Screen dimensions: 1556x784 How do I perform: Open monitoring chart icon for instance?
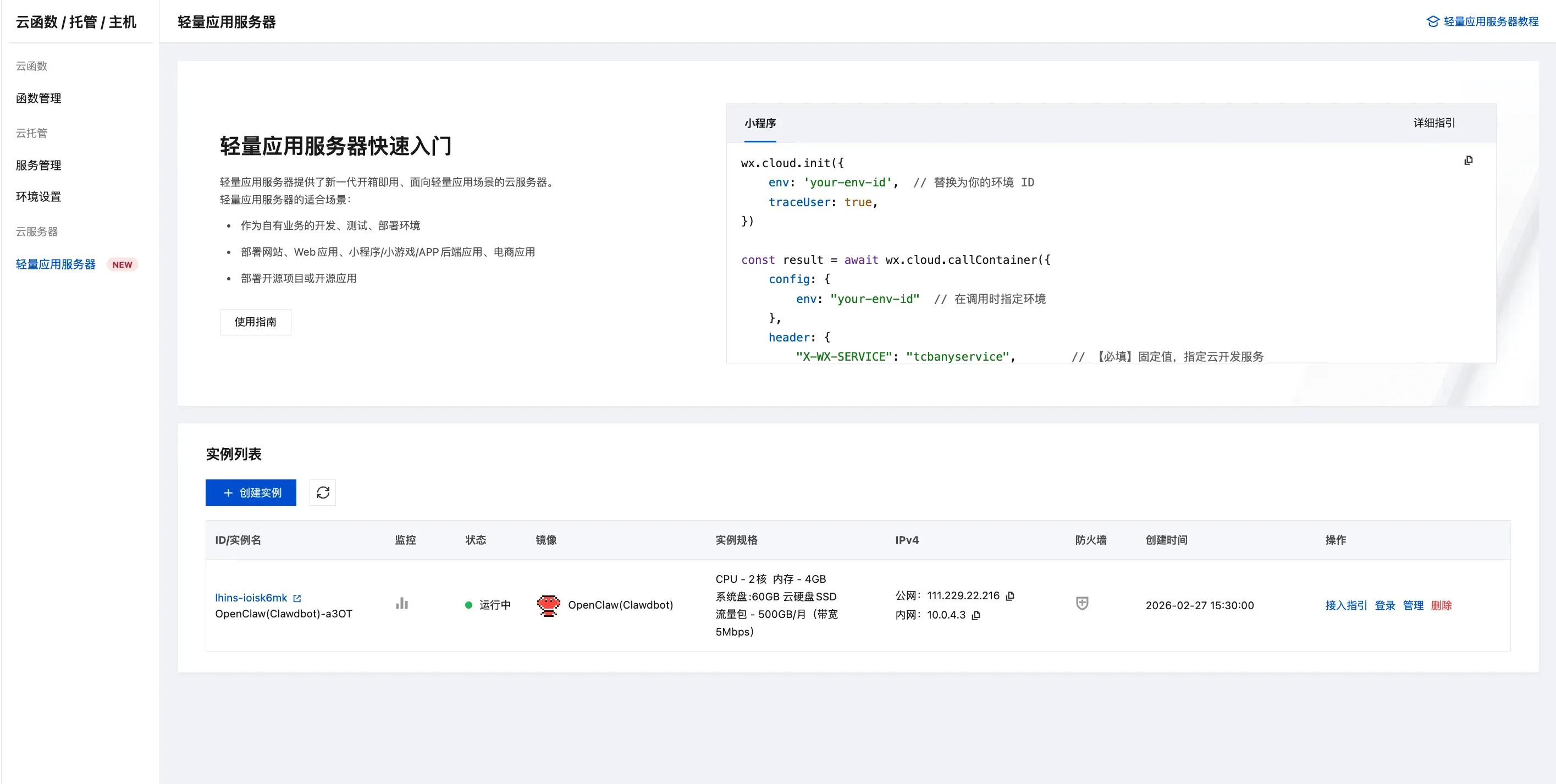(x=402, y=604)
